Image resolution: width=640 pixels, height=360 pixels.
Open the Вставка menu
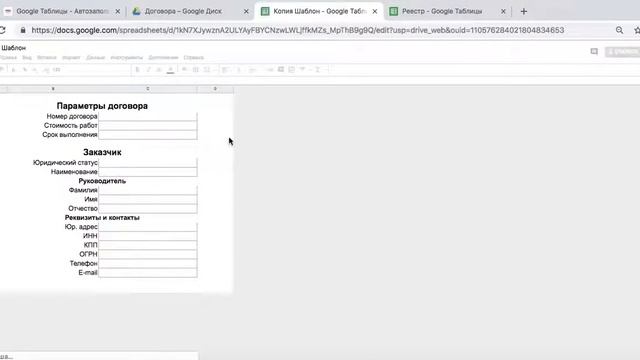pyautogui.click(x=47, y=58)
